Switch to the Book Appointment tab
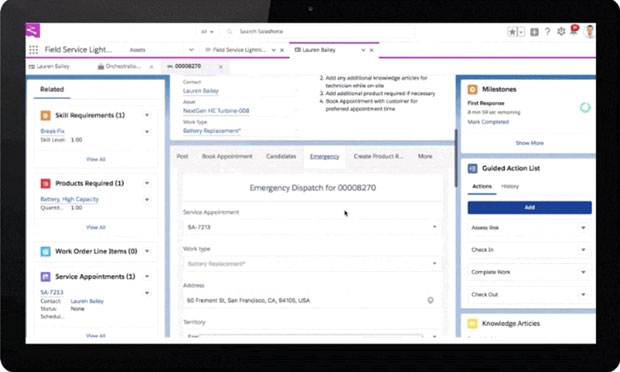This screenshot has width=620, height=372. (x=227, y=157)
